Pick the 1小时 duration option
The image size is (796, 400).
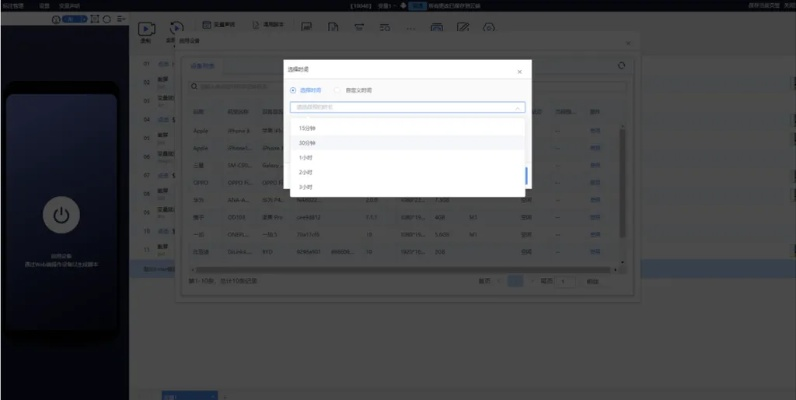click(x=305, y=157)
